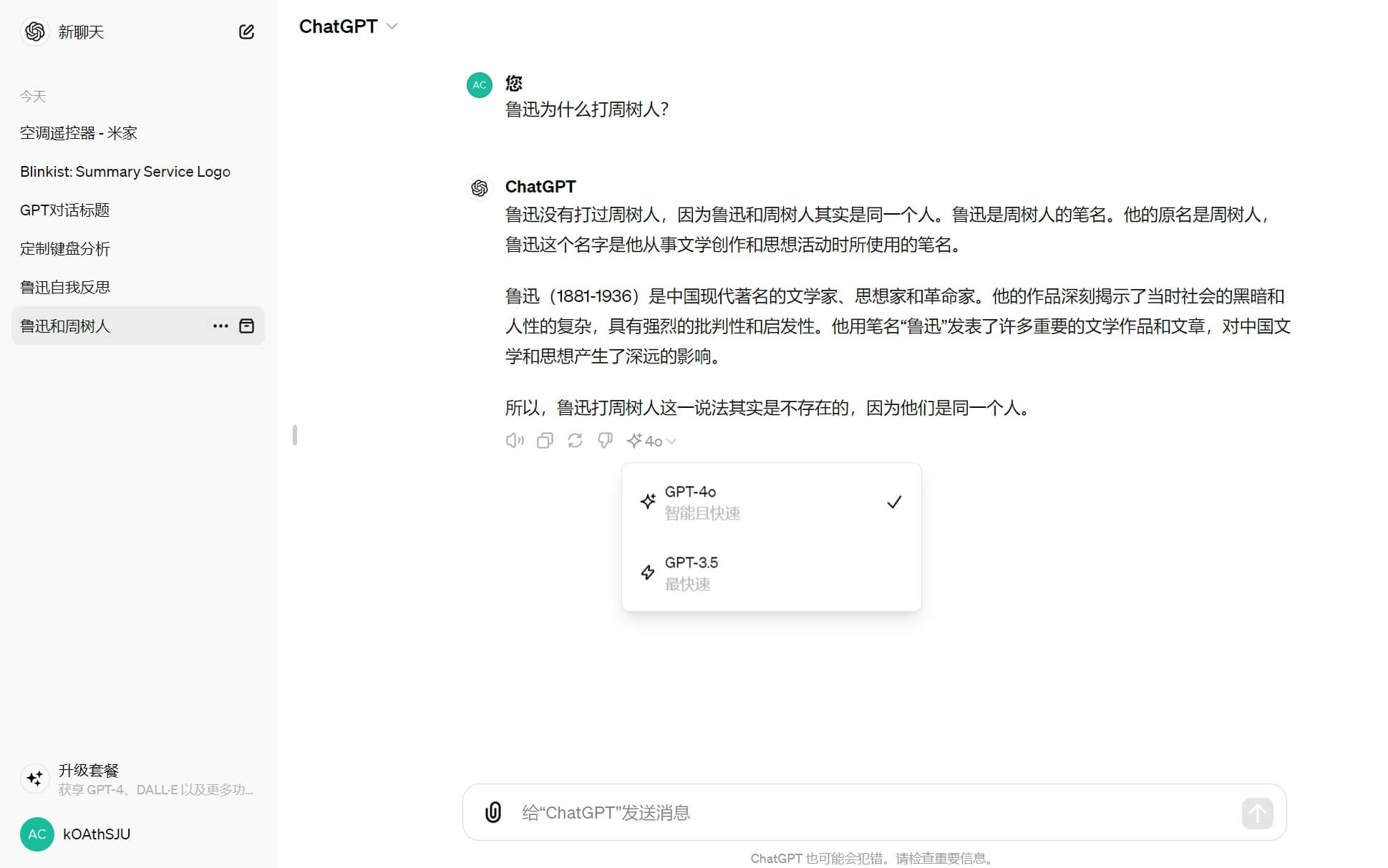This screenshot has width=1388, height=868.
Task: Give the response a thumbs down
Action: [604, 440]
